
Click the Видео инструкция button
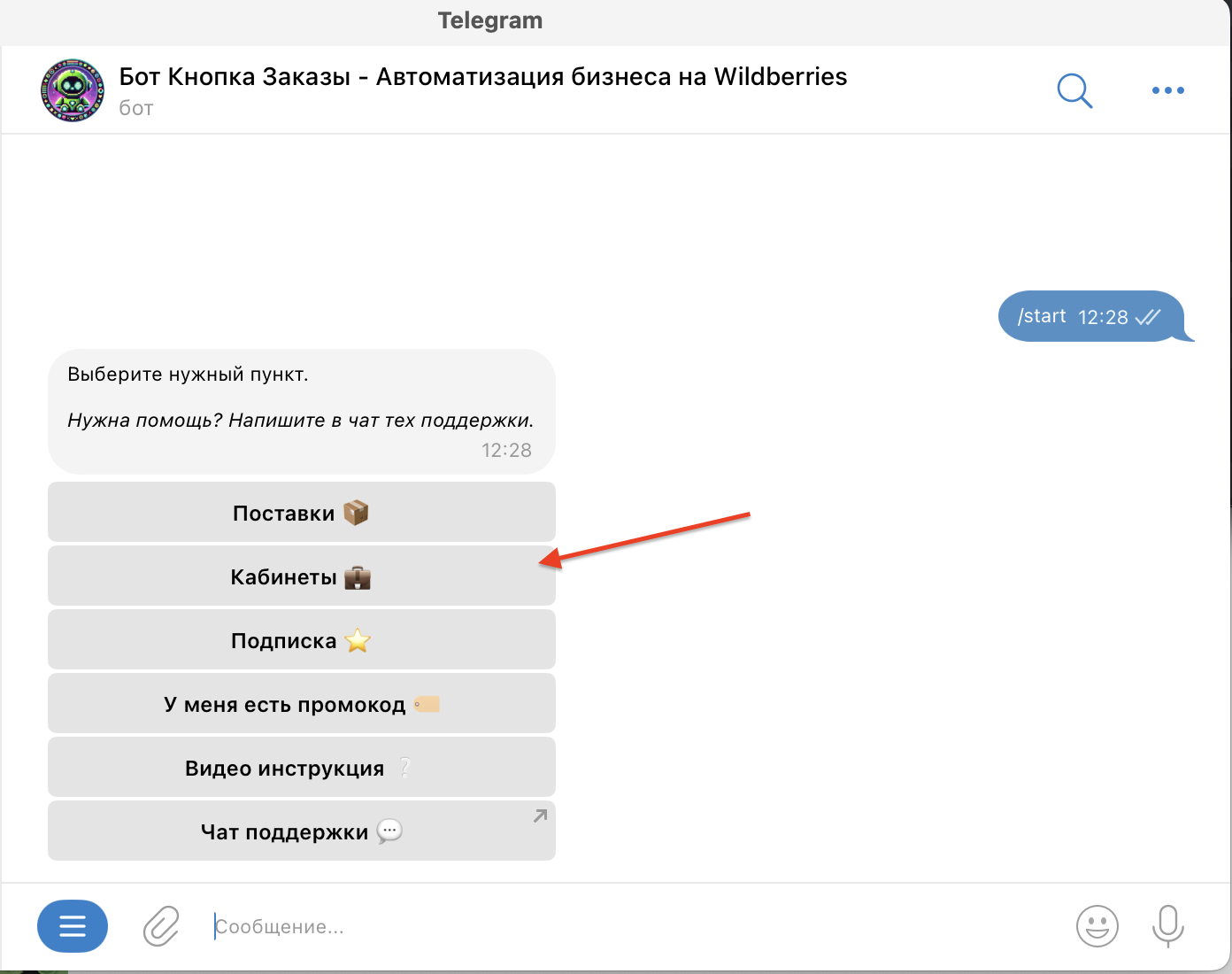302,767
